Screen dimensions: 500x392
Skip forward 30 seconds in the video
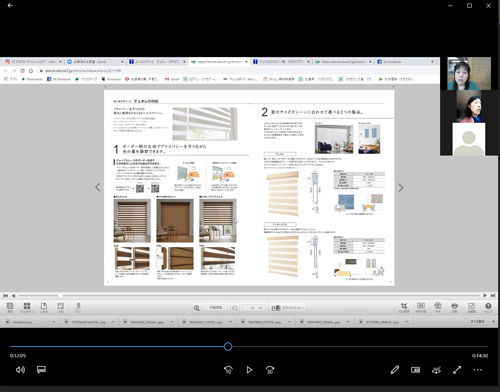point(270,370)
